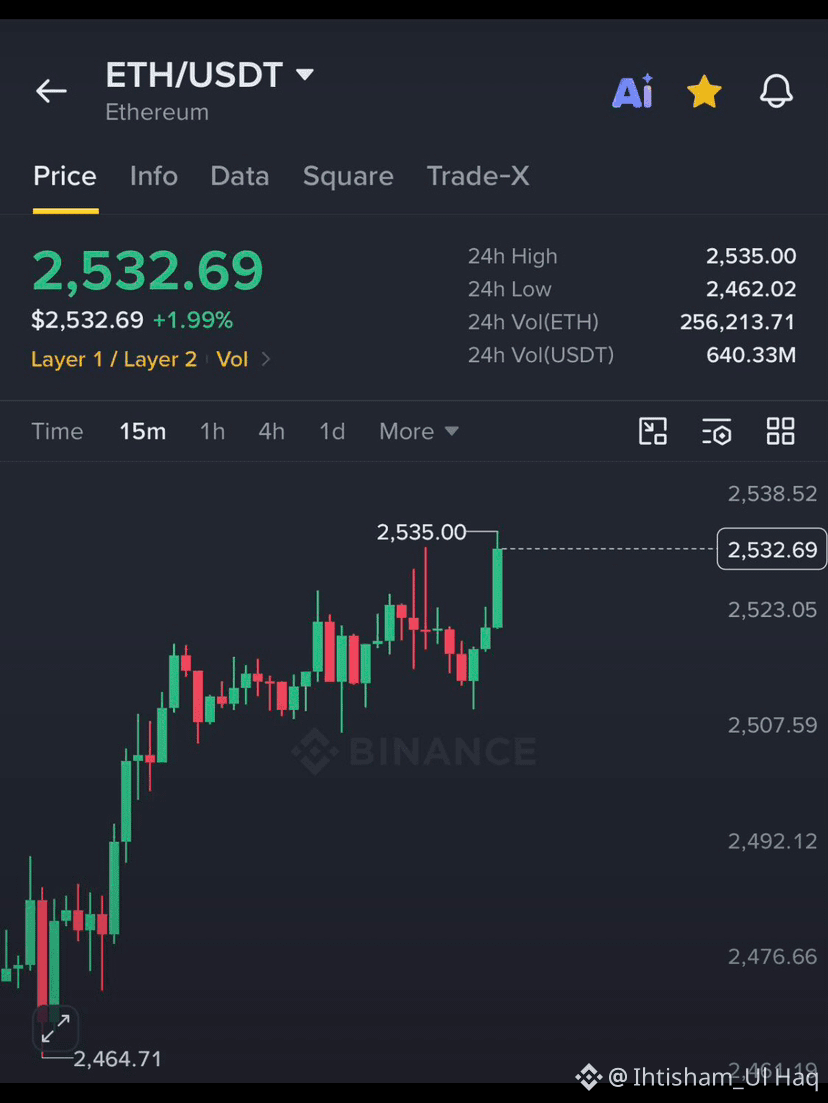Viewport: 828px width, 1103px height.
Task: Go back using the left arrow
Action: 51,91
